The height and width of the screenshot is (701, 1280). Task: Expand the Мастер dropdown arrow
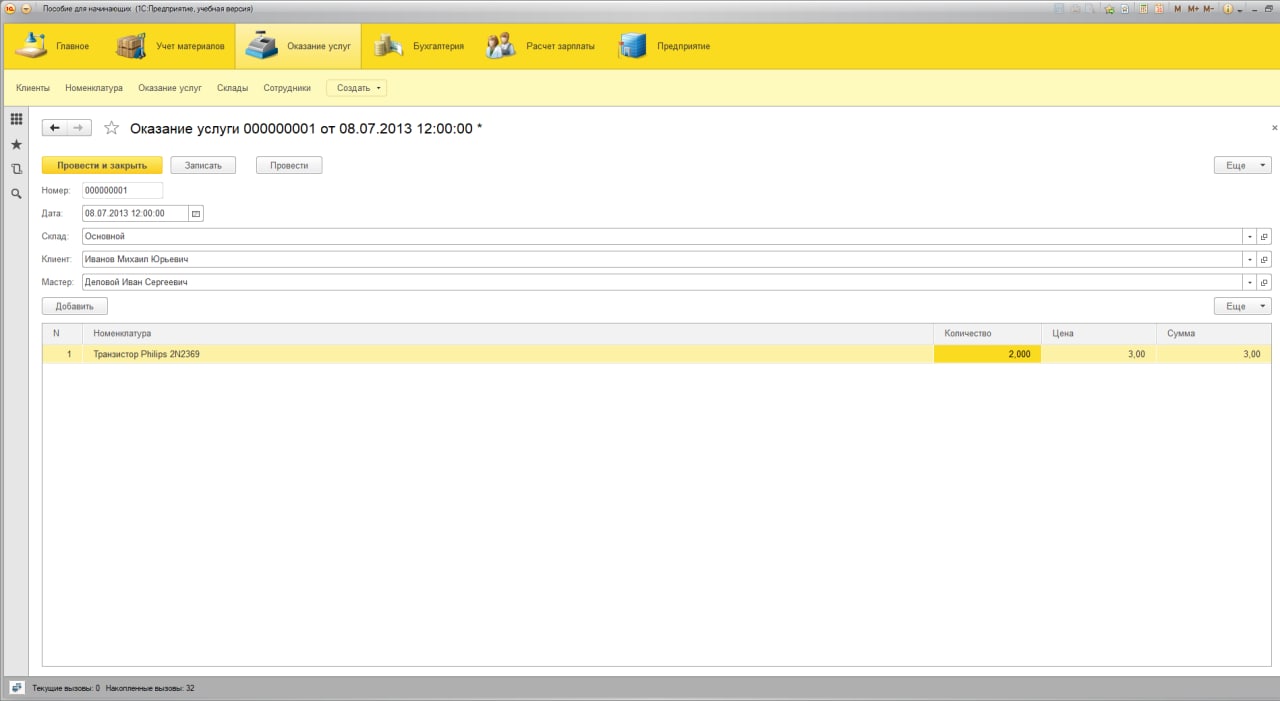point(1250,282)
